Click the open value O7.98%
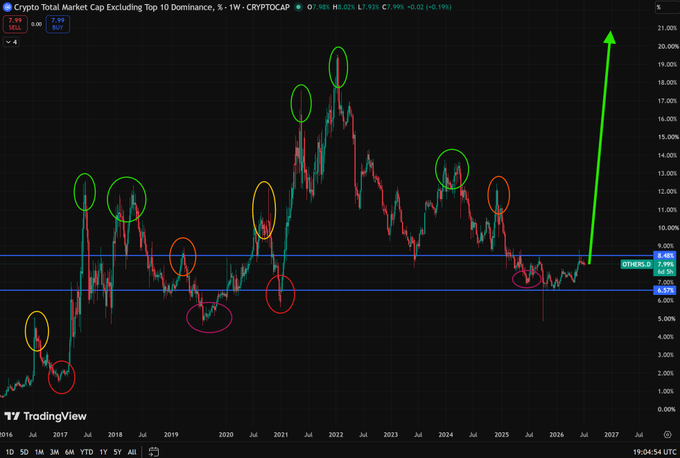This screenshot has height=458, width=680. (319, 7)
